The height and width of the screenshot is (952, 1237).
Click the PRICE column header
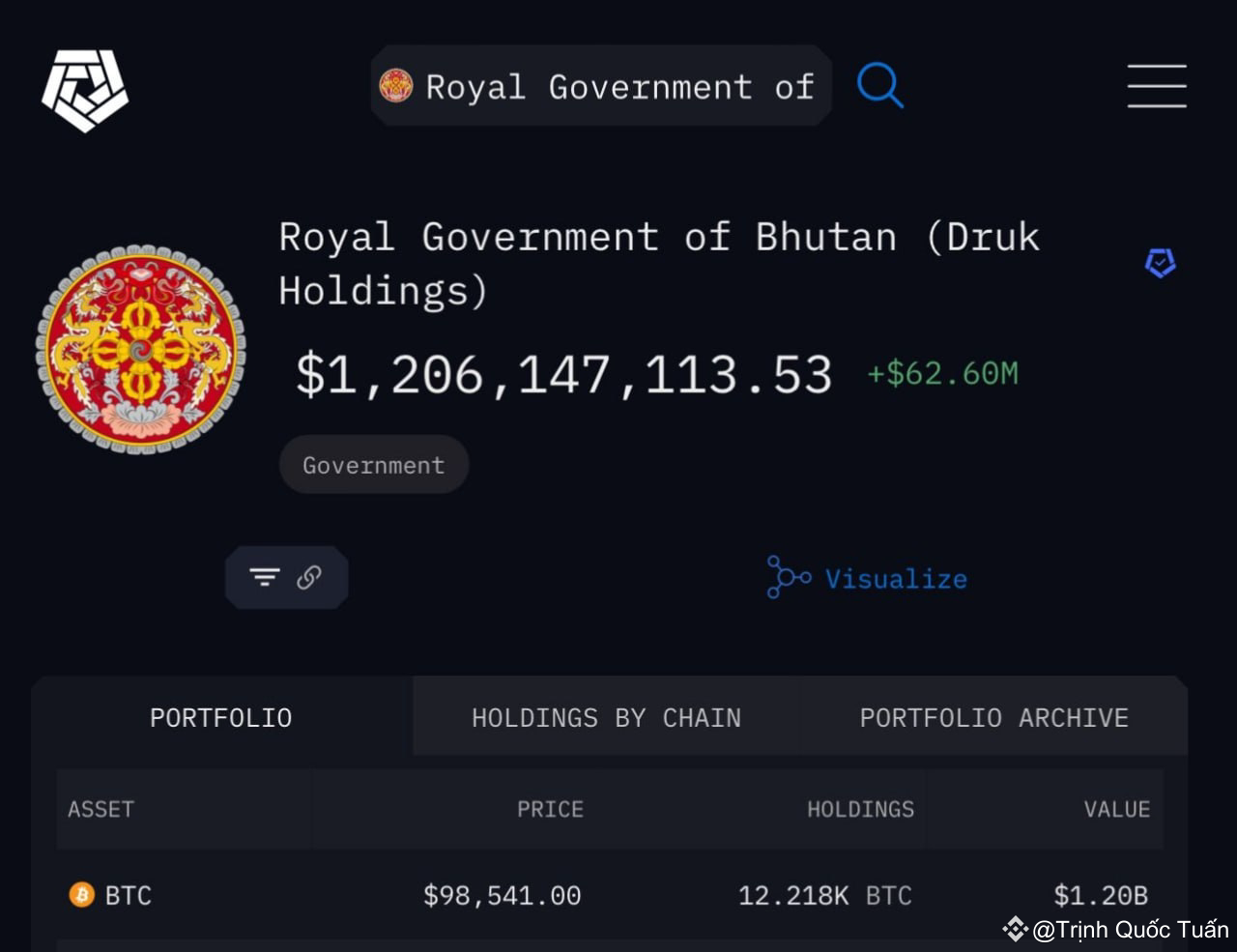coord(550,809)
